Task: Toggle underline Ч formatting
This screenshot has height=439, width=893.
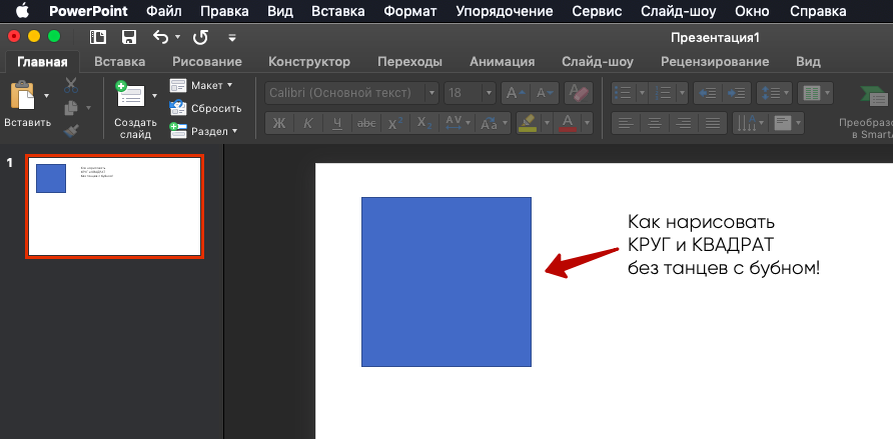Action: [338, 123]
